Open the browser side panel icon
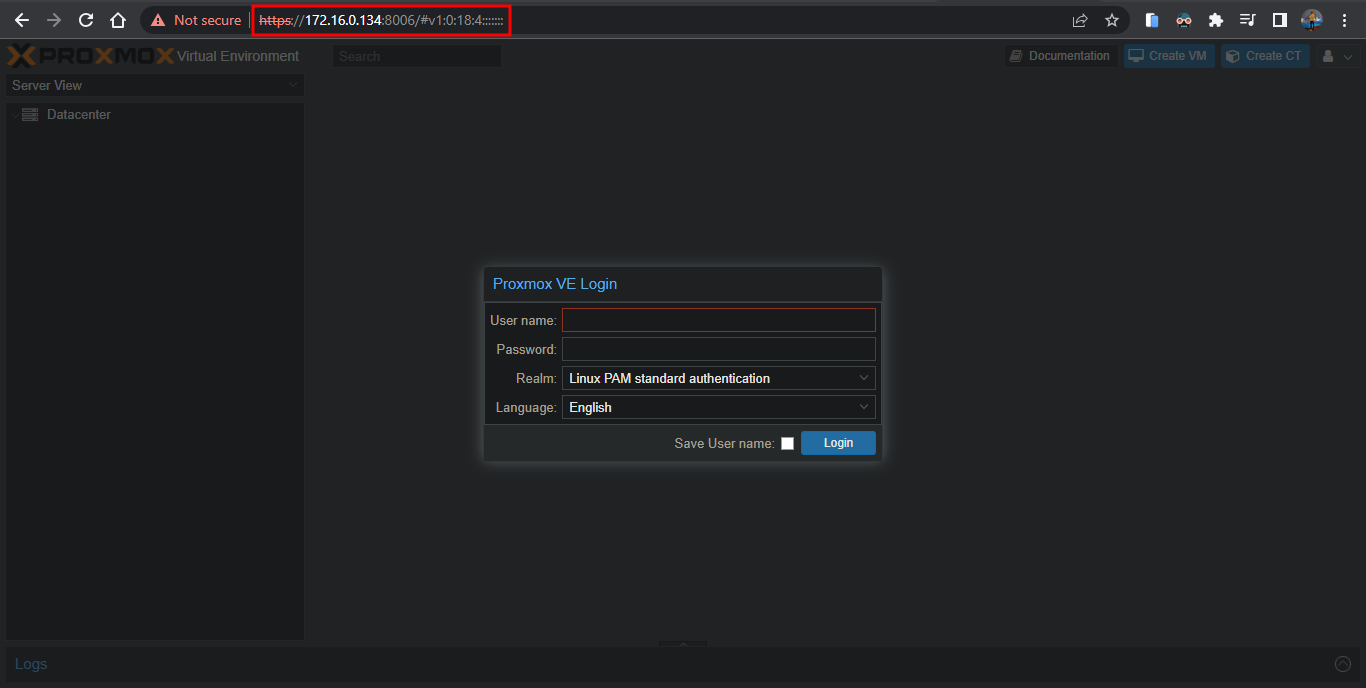The image size is (1366, 688). pyautogui.click(x=1279, y=20)
